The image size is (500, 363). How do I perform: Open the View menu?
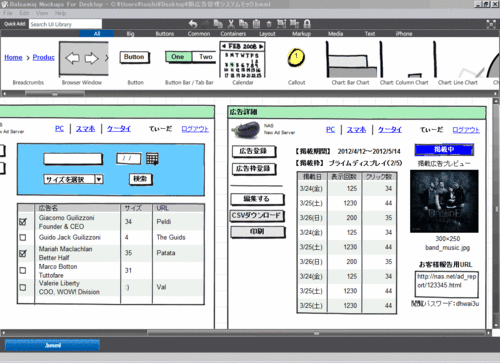(x=42, y=13)
